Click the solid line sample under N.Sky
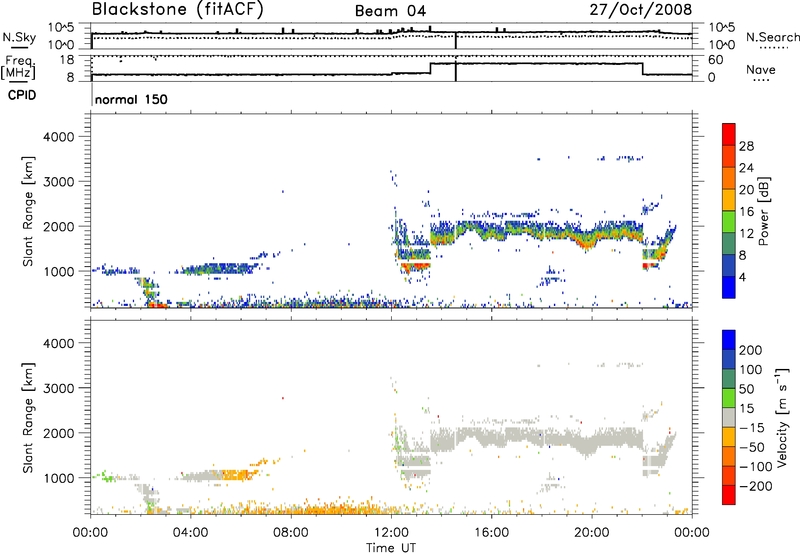 pos(19,47)
